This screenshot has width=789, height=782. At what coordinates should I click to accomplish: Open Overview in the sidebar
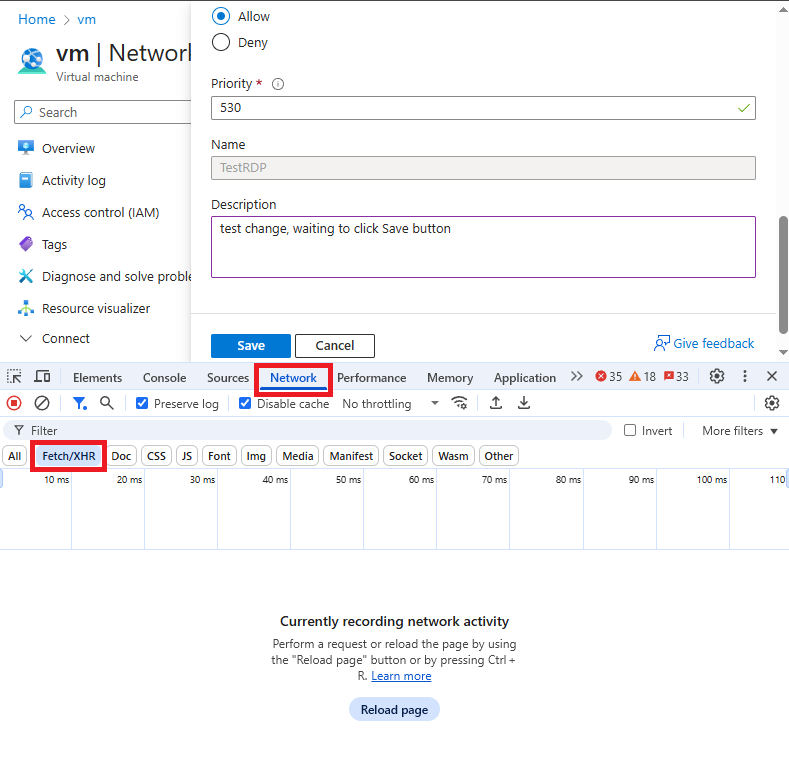[68, 148]
